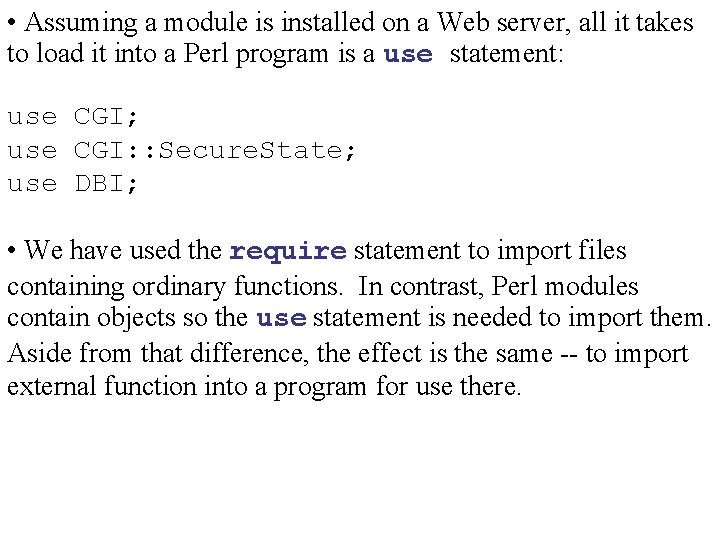The width and height of the screenshot is (720, 540).
Task: Click the second bullet point before 'We have'
Action: 12,250
